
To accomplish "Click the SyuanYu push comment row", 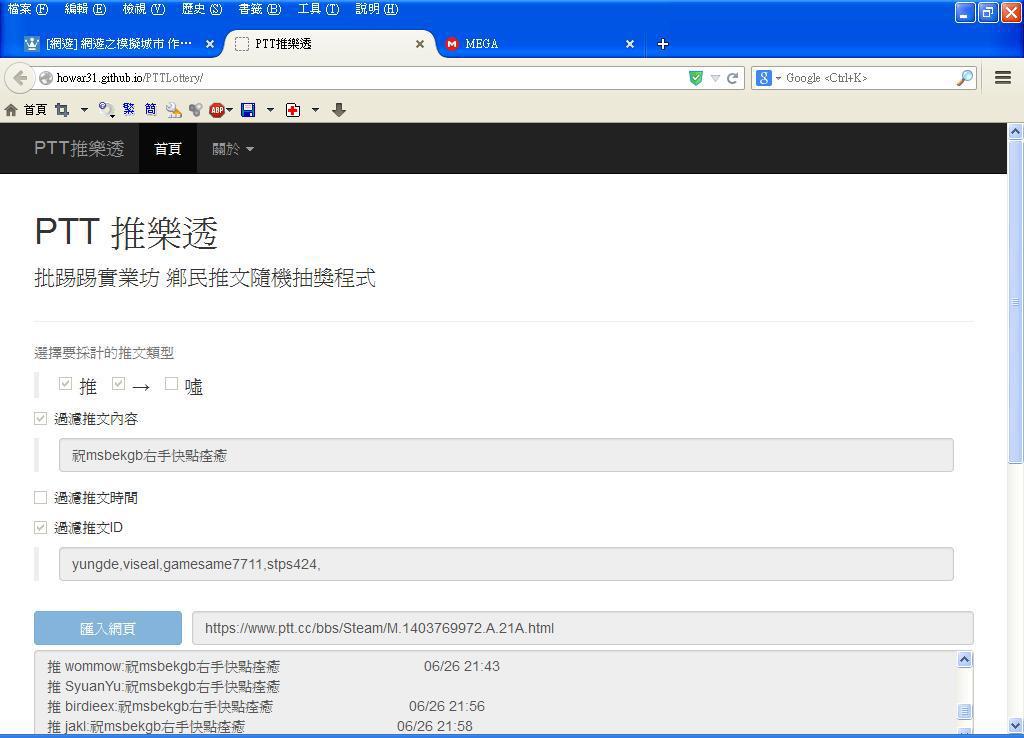I will coord(163,686).
